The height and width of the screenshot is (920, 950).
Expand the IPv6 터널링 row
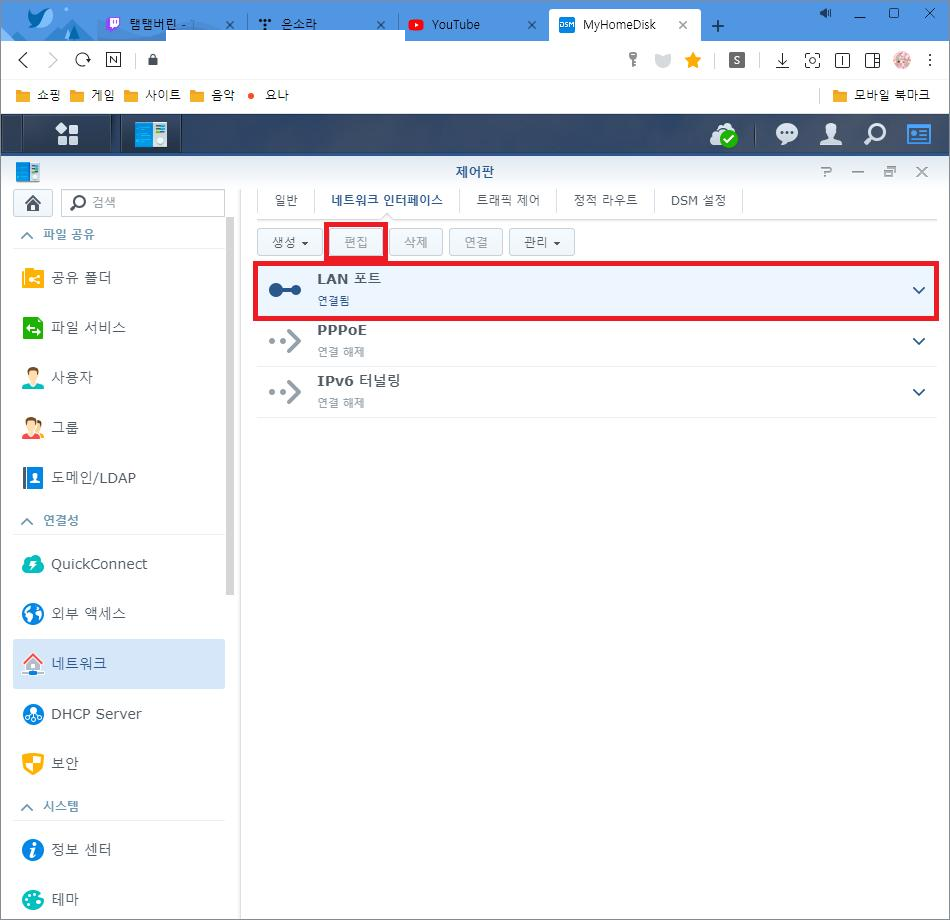[x=919, y=392]
